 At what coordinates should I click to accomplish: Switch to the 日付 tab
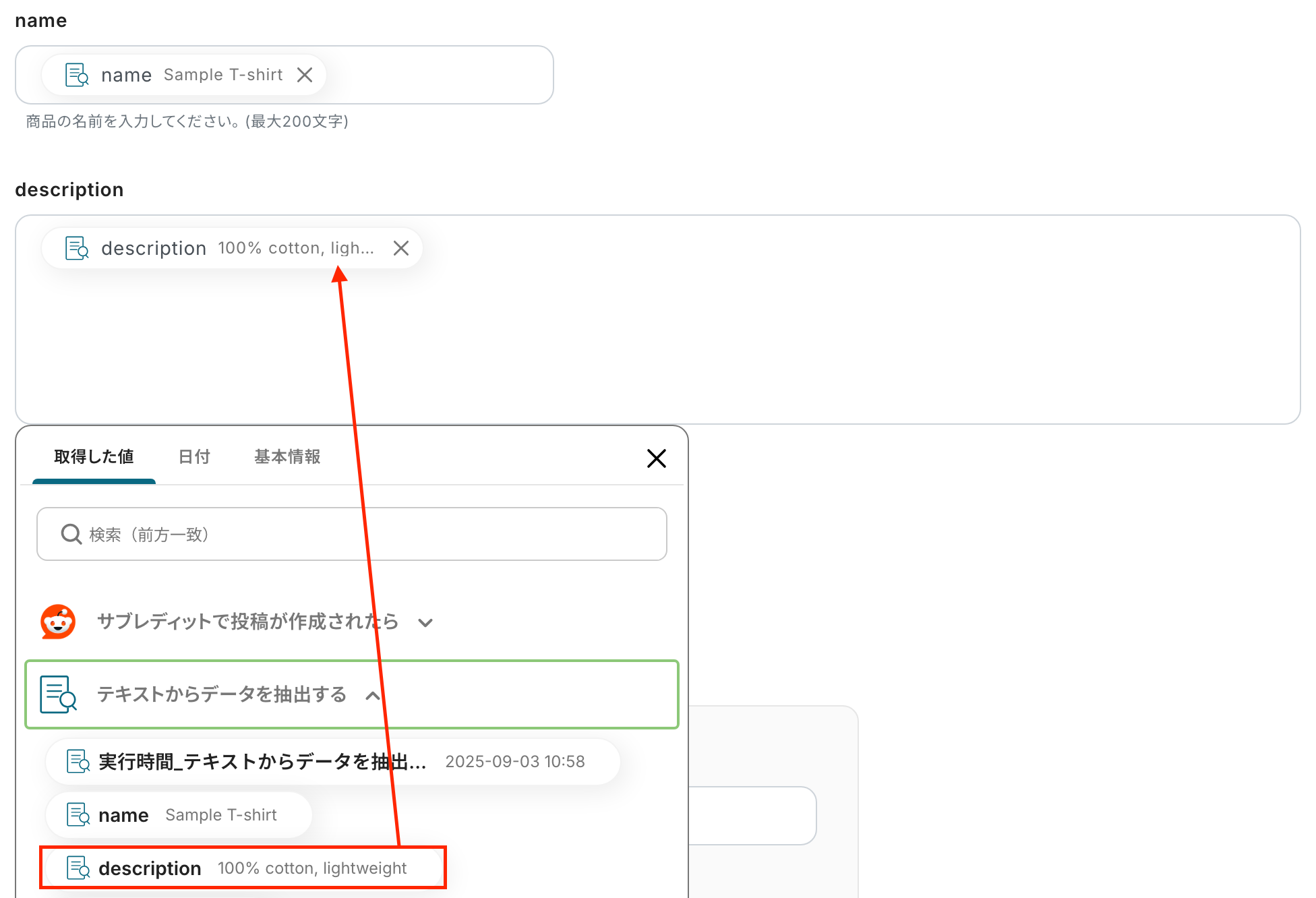194,457
